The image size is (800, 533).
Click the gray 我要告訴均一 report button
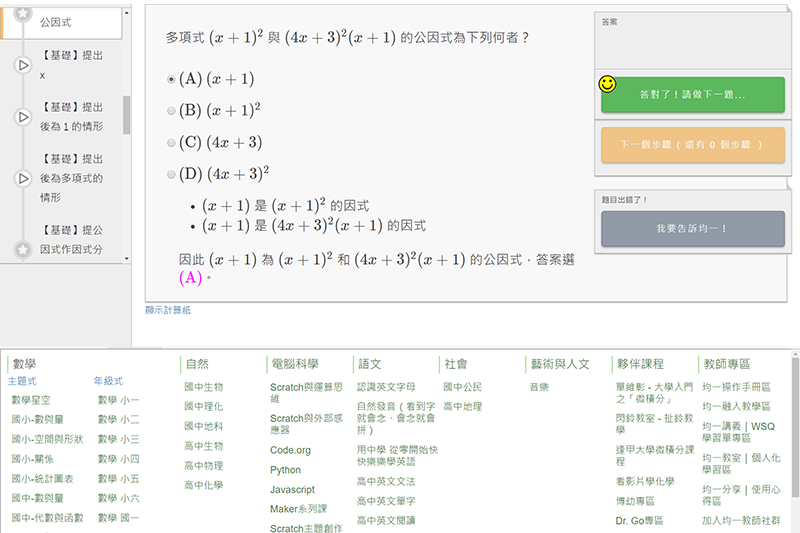point(693,229)
